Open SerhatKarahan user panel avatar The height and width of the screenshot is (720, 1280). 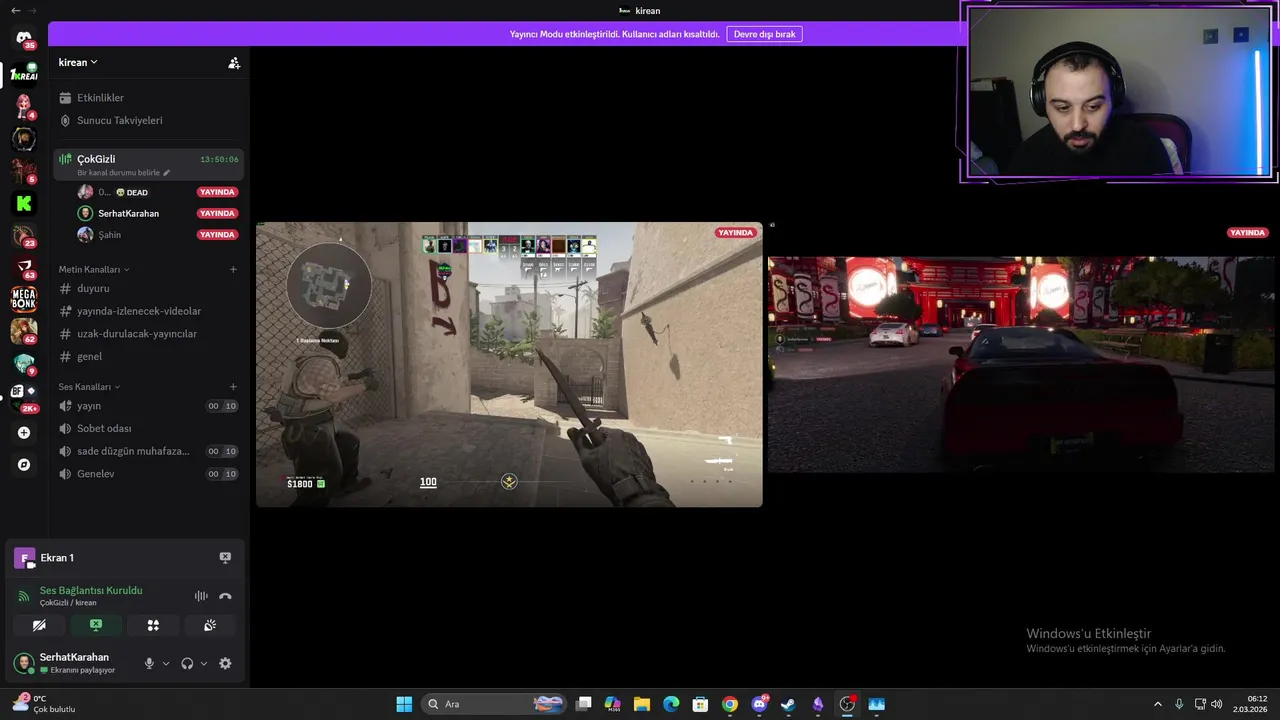[23, 663]
